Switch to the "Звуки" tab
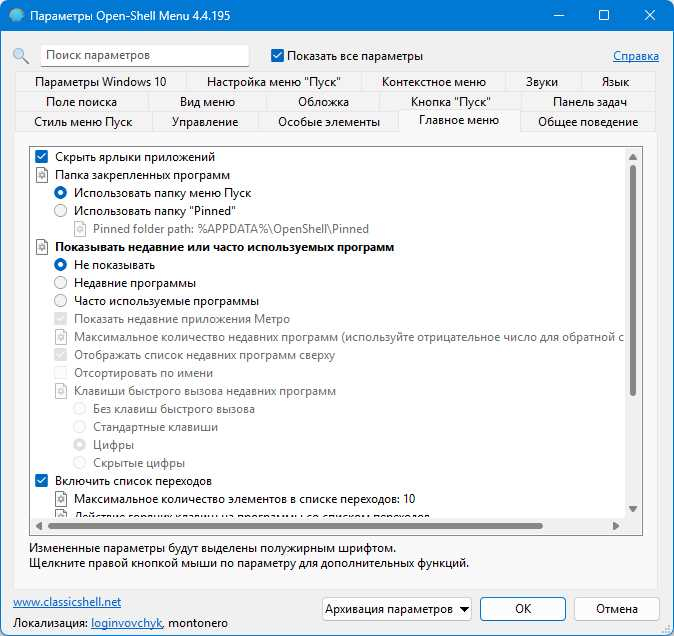674x636 pixels. point(542,82)
